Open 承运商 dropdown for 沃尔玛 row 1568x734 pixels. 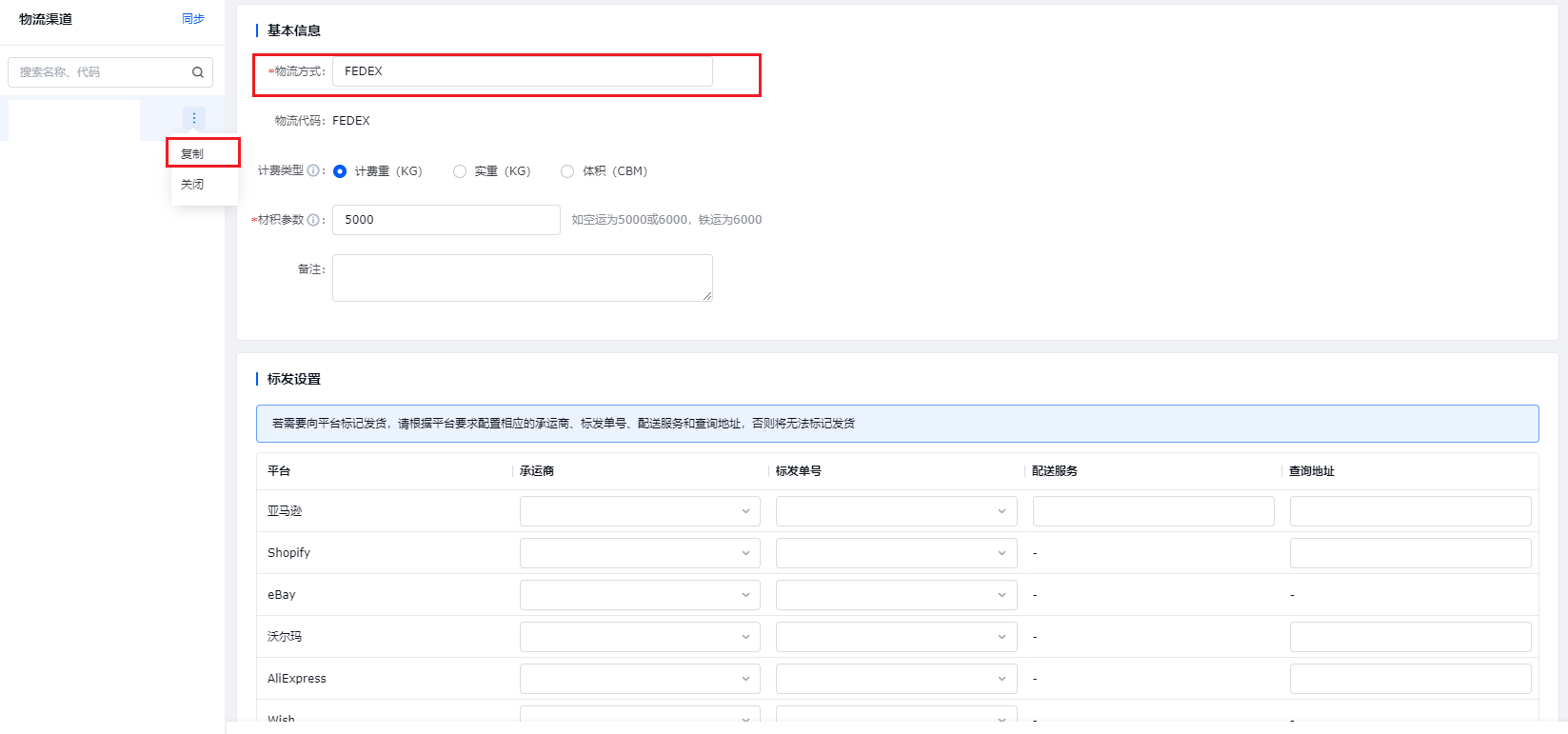point(640,637)
